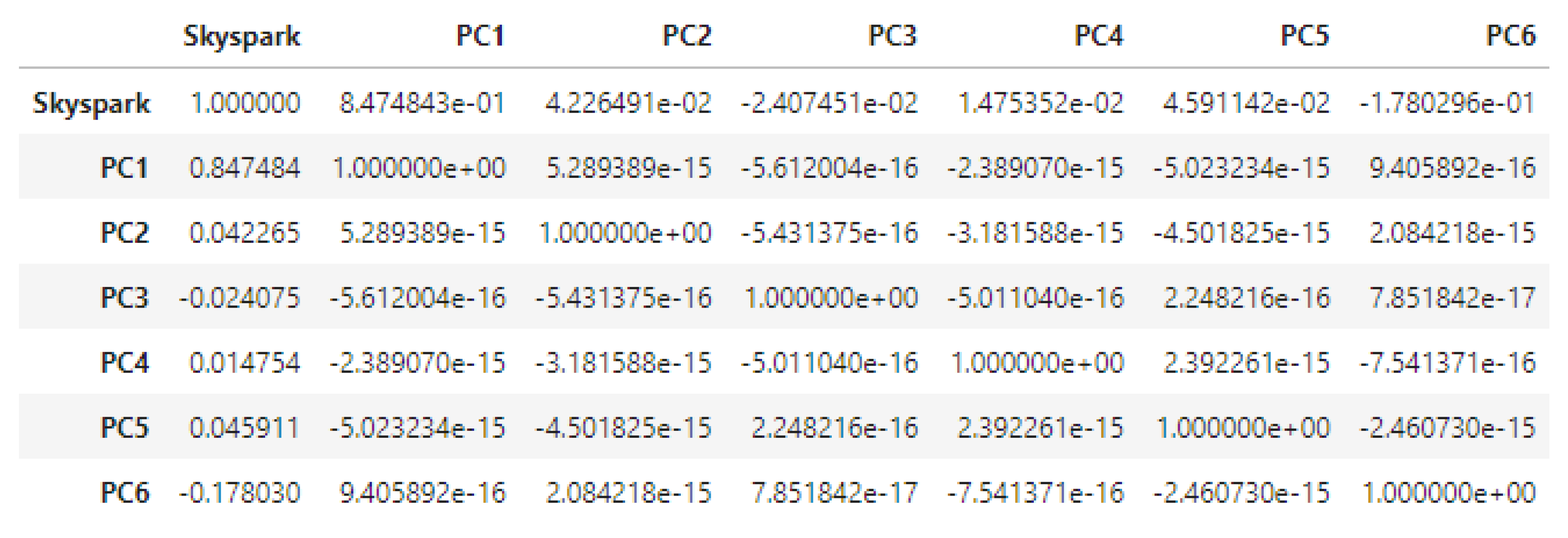The width and height of the screenshot is (1568, 538).
Task: Select the PC5 row label
Action: click(x=125, y=427)
